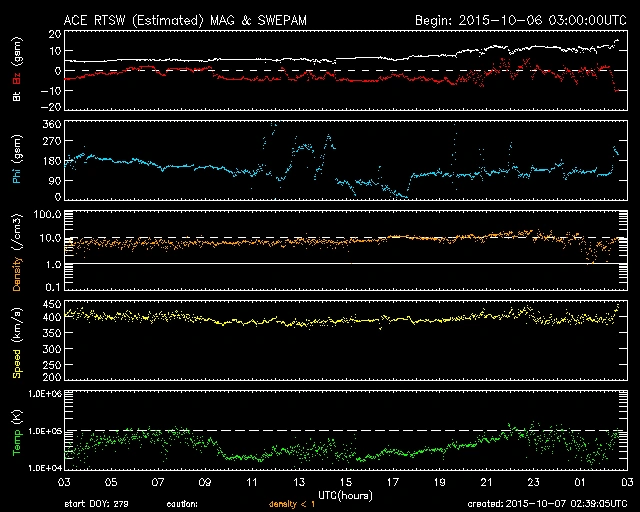
Task: Click the 'start DOY: 279' footer text
Action: (96, 504)
